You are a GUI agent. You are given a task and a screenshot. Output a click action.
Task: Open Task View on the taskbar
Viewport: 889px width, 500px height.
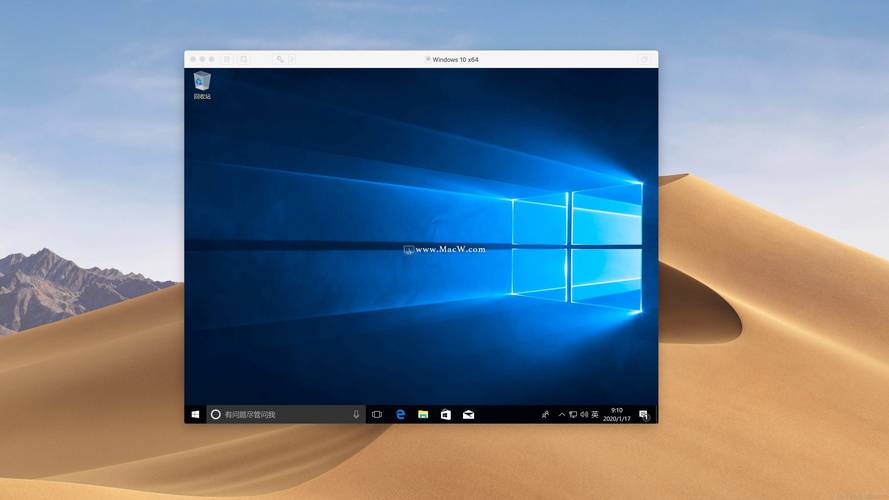[377, 414]
